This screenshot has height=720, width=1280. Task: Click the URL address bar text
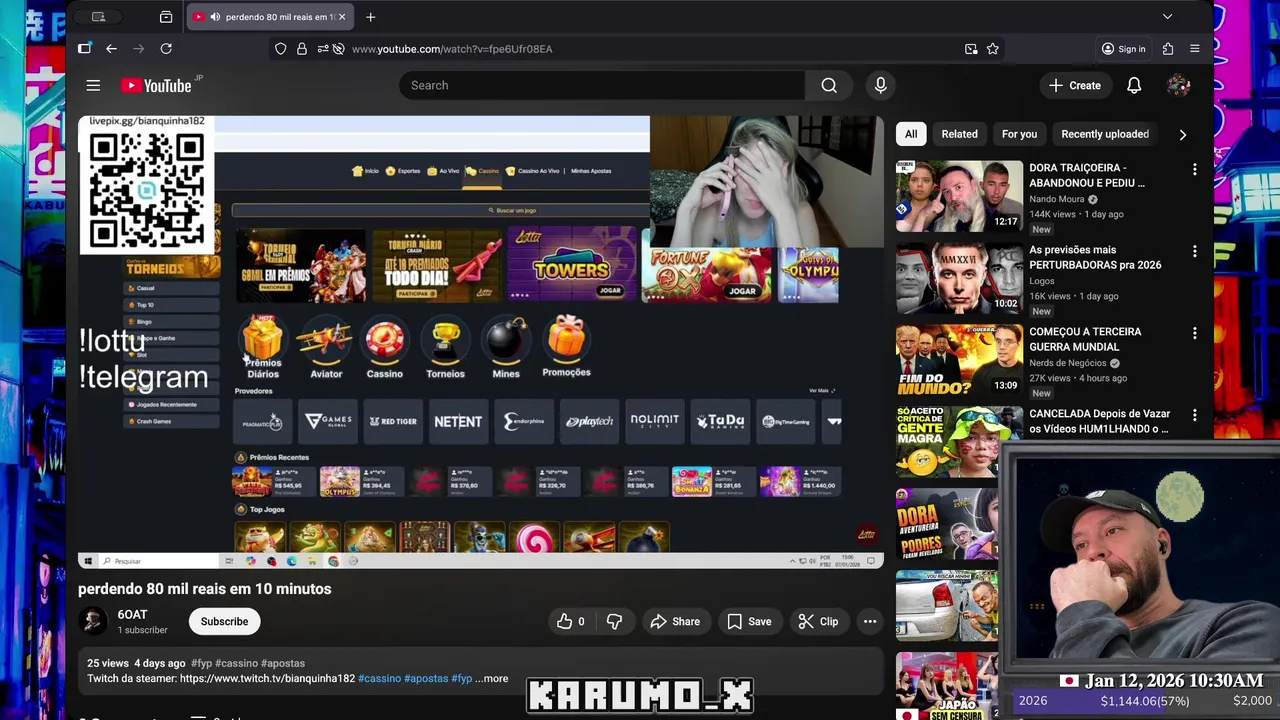(x=452, y=49)
